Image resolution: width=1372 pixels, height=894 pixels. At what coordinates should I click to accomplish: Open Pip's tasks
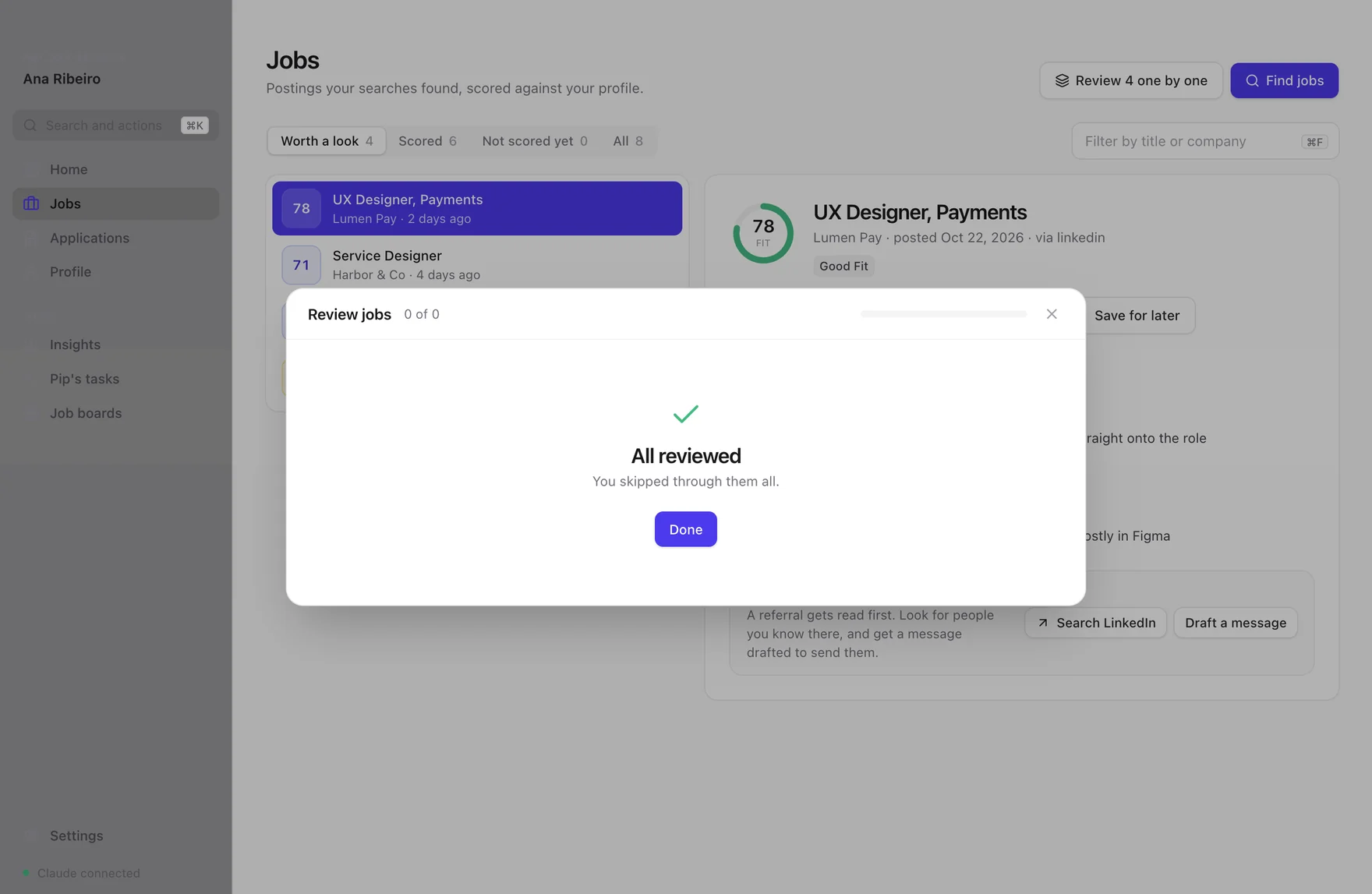point(115,379)
